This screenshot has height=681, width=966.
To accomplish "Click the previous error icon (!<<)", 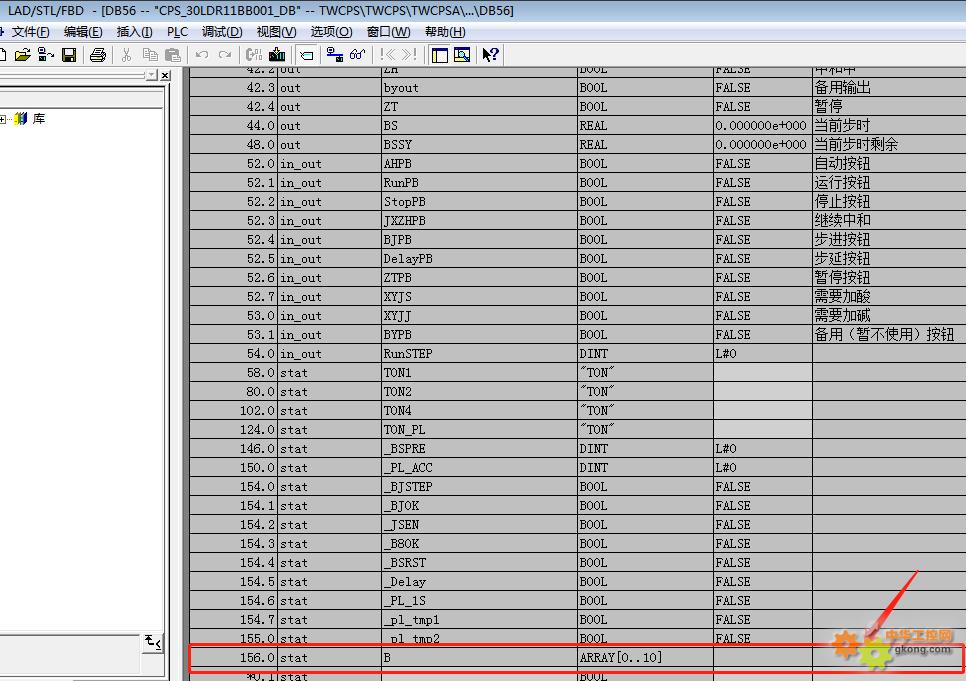I will 388,55.
